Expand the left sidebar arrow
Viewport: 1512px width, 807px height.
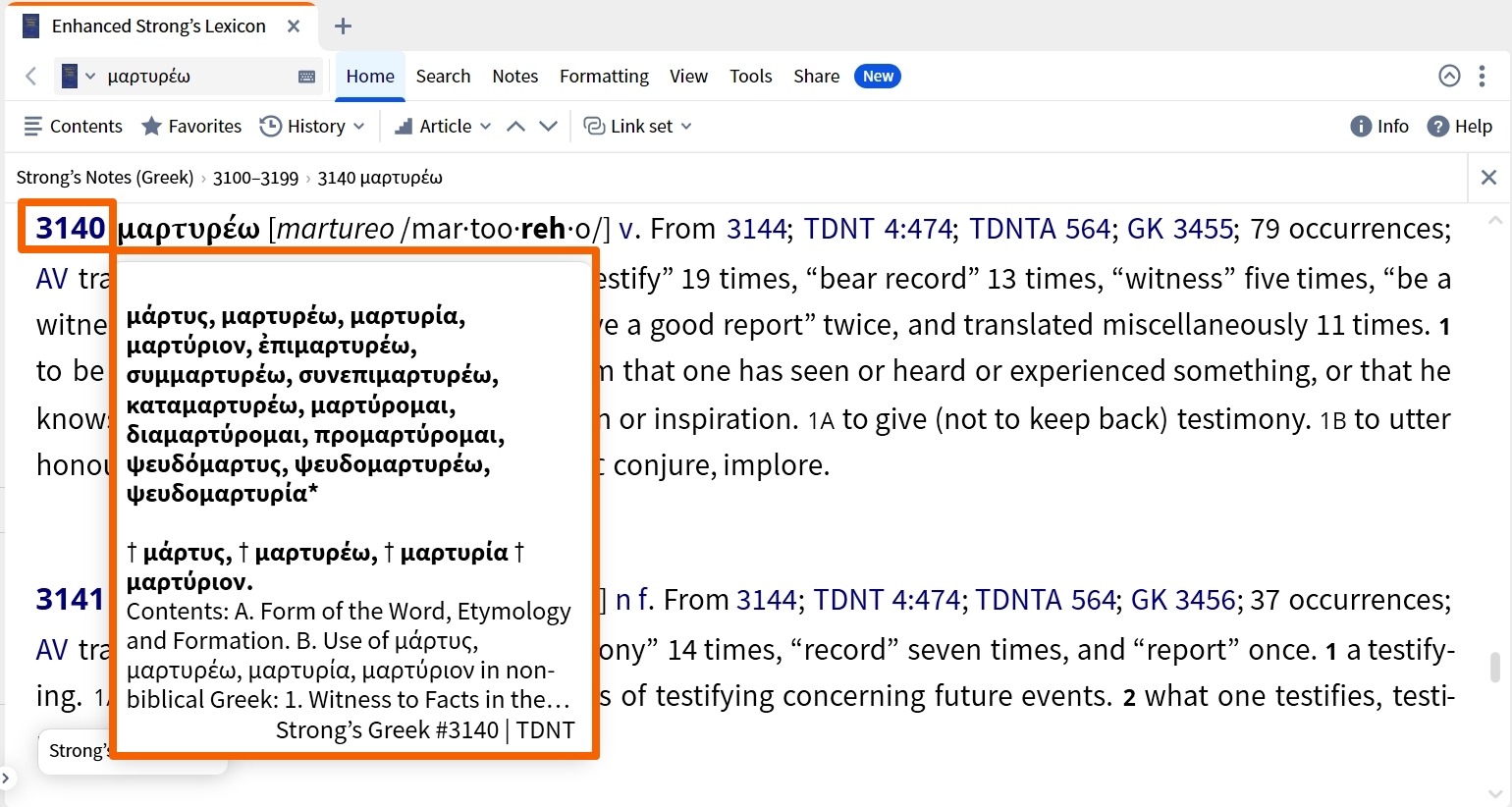coord(6,780)
